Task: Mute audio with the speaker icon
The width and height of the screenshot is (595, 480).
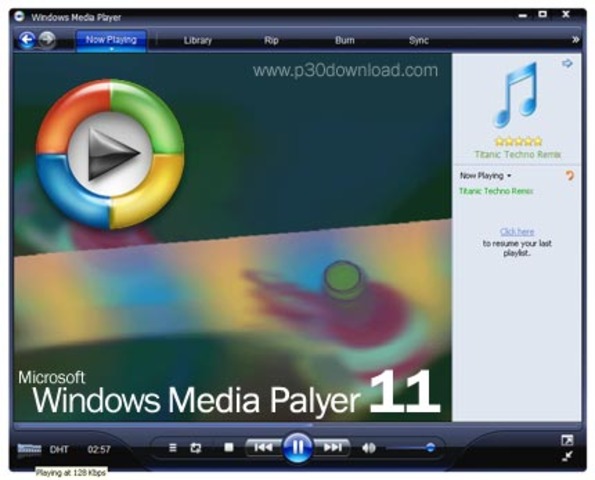Action: (x=368, y=448)
